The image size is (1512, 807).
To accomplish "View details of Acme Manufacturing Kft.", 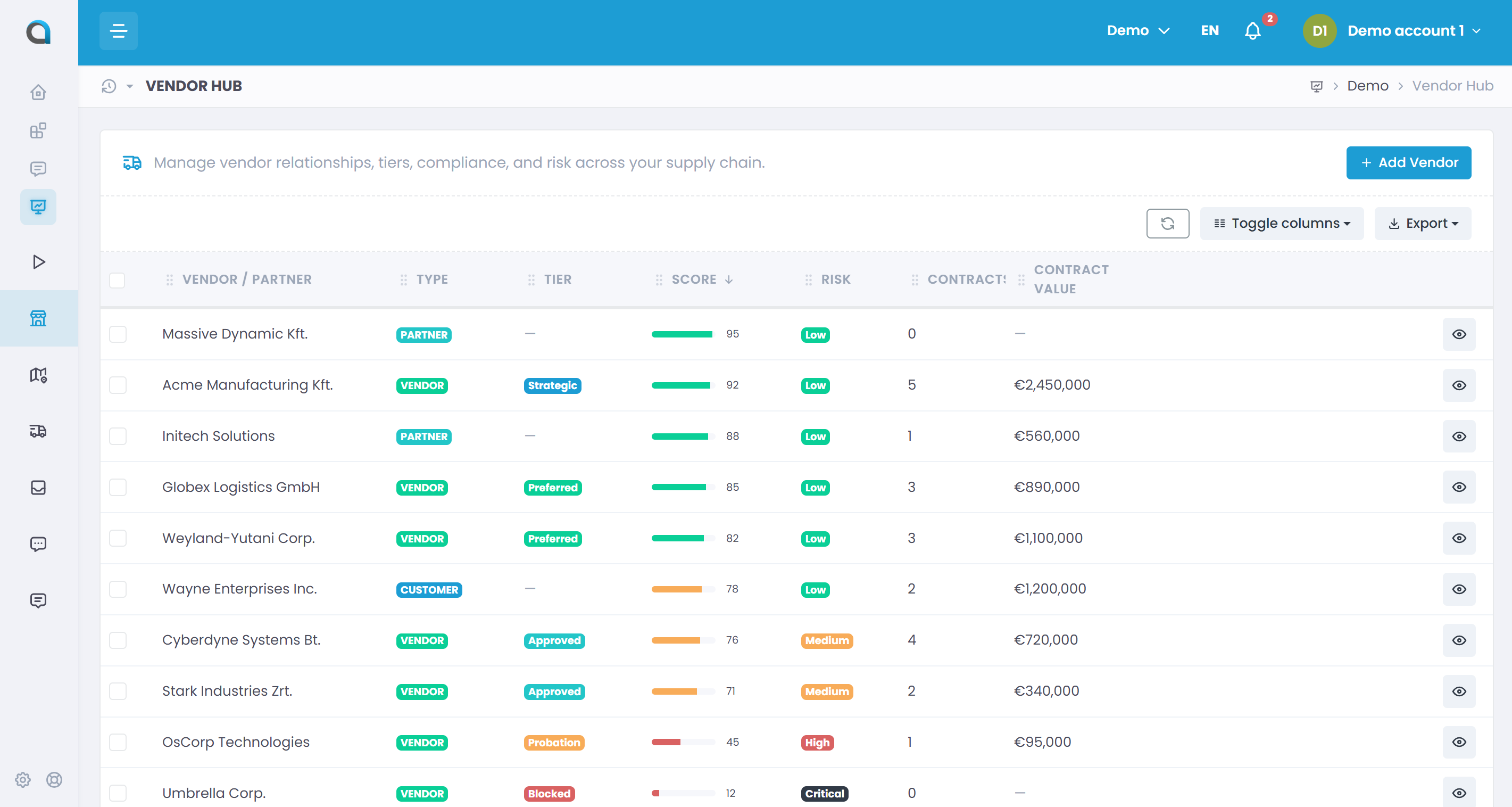I will [1459, 385].
